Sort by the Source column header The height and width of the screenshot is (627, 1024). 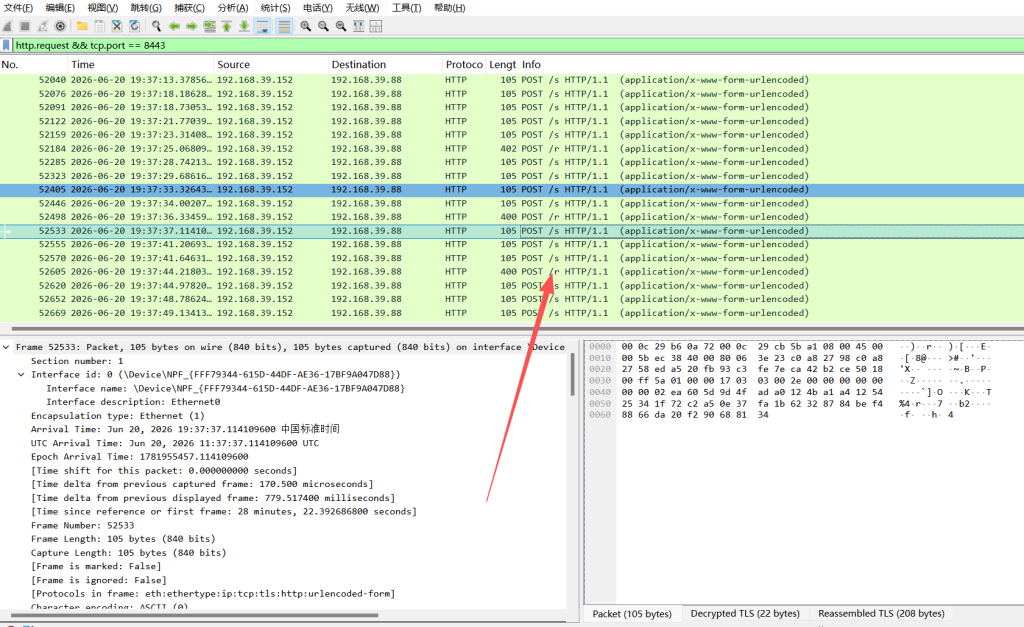271,65
